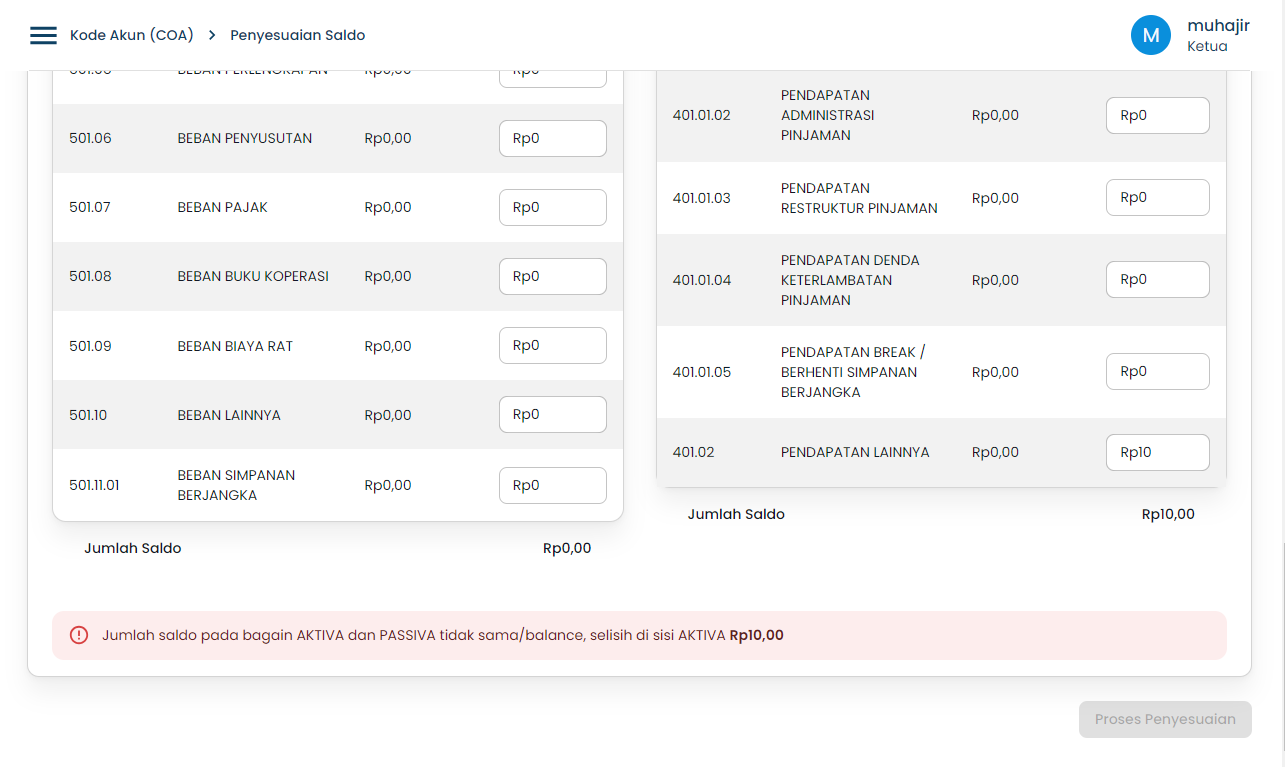Click the field for PENDAPATAN RESTRUKTUR PINJAMAN
The width and height of the screenshot is (1285, 767).
click(x=1157, y=197)
